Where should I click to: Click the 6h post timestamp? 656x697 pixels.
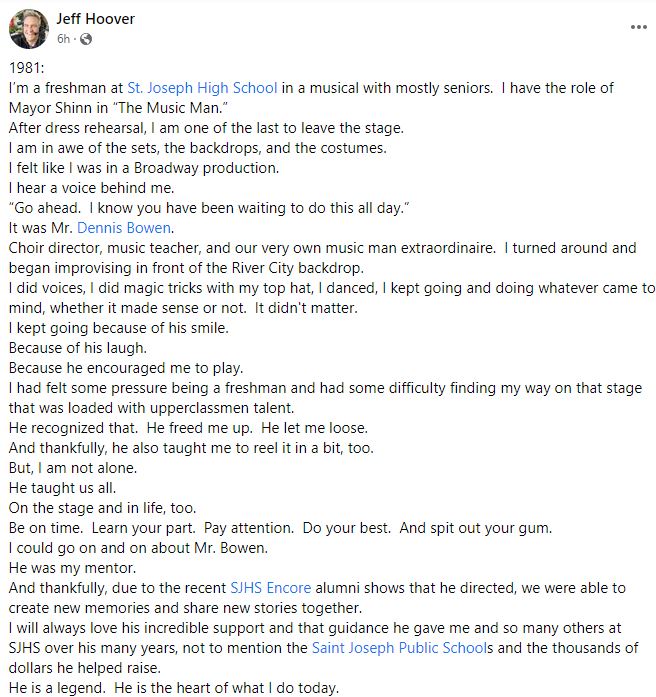click(64, 40)
